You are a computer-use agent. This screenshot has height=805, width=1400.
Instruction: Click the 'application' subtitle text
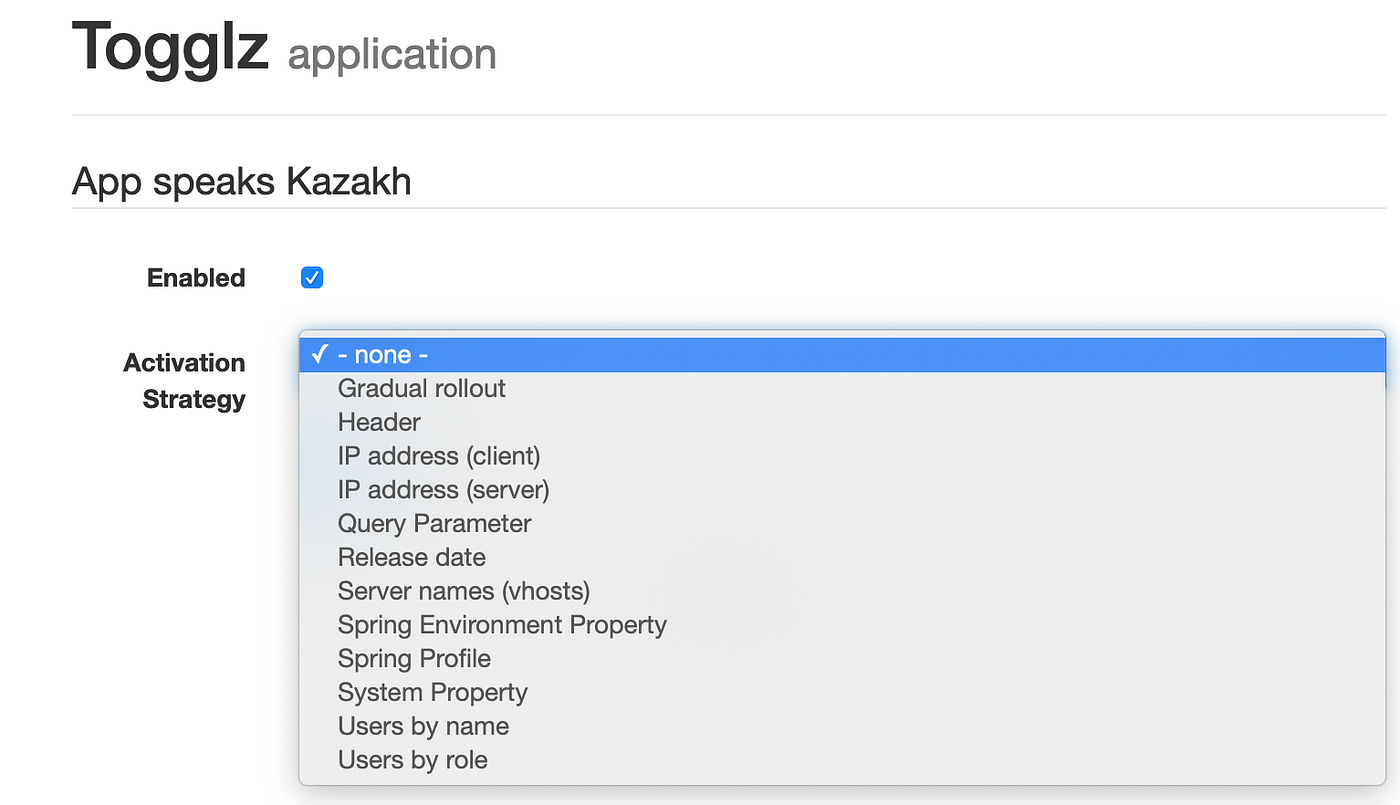pyautogui.click(x=392, y=54)
